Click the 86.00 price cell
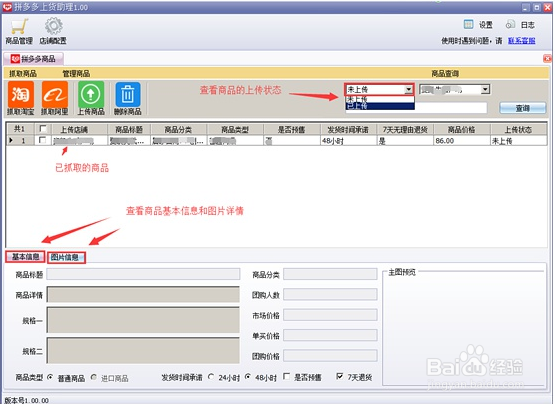 point(462,140)
